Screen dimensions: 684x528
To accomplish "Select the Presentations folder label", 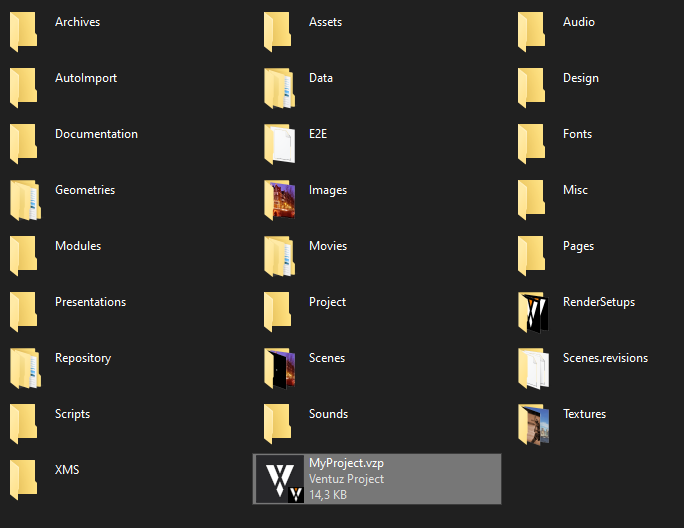I will click(x=90, y=302).
